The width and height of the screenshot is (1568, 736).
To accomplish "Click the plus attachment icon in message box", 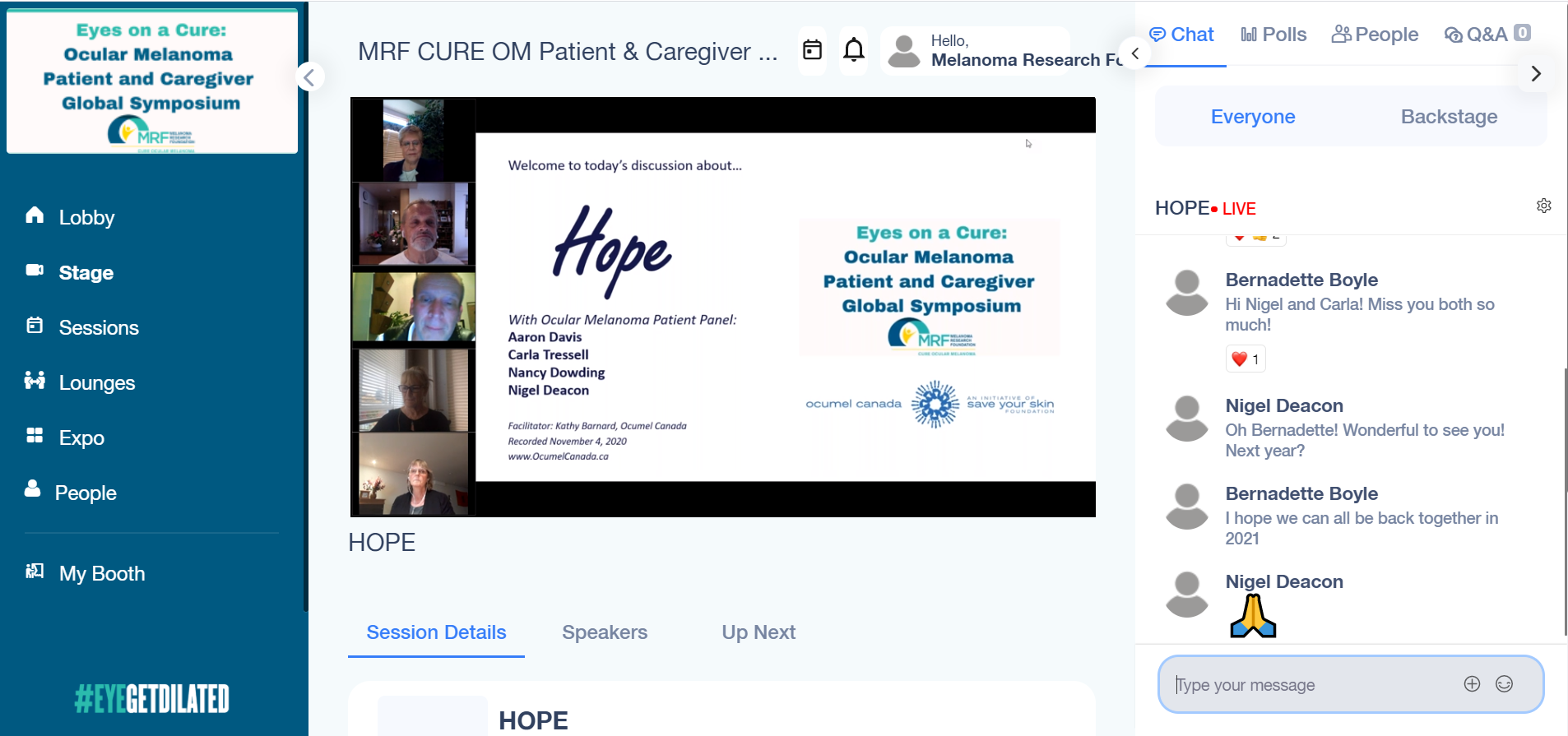I will 1472,684.
